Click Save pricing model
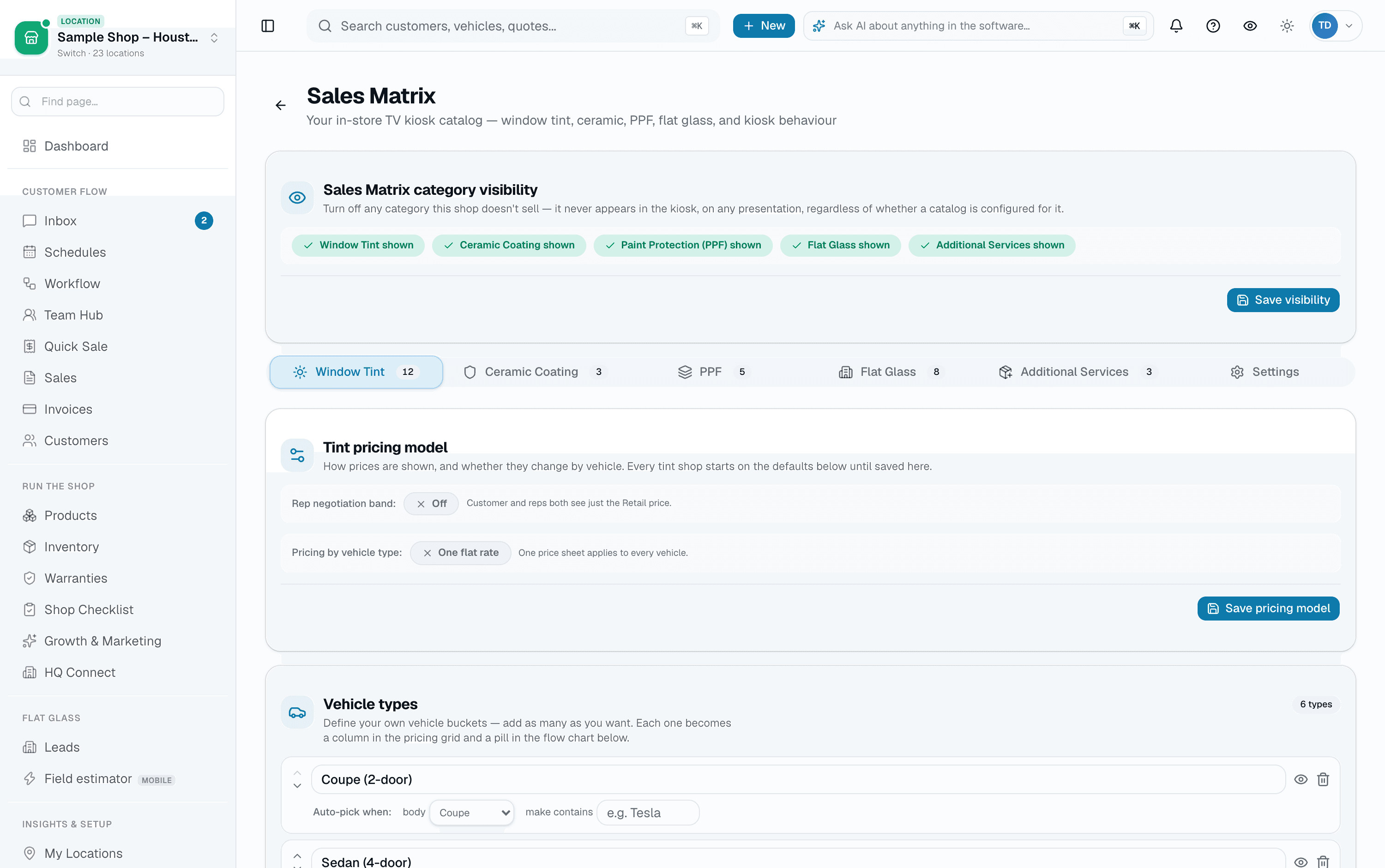Viewport: 1385px width, 868px height. tap(1268, 609)
